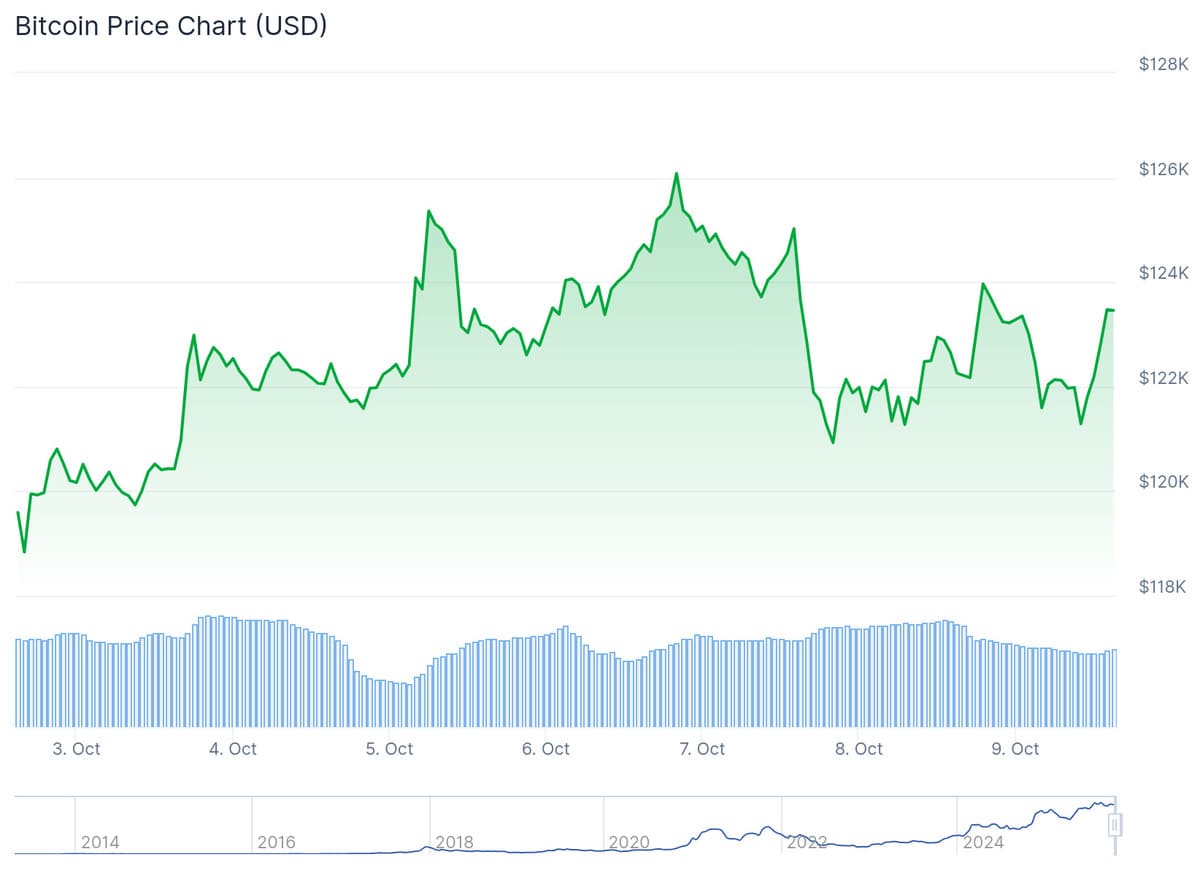The image size is (1200, 876).
Task: Click the highest peak of the price line
Action: (676, 174)
